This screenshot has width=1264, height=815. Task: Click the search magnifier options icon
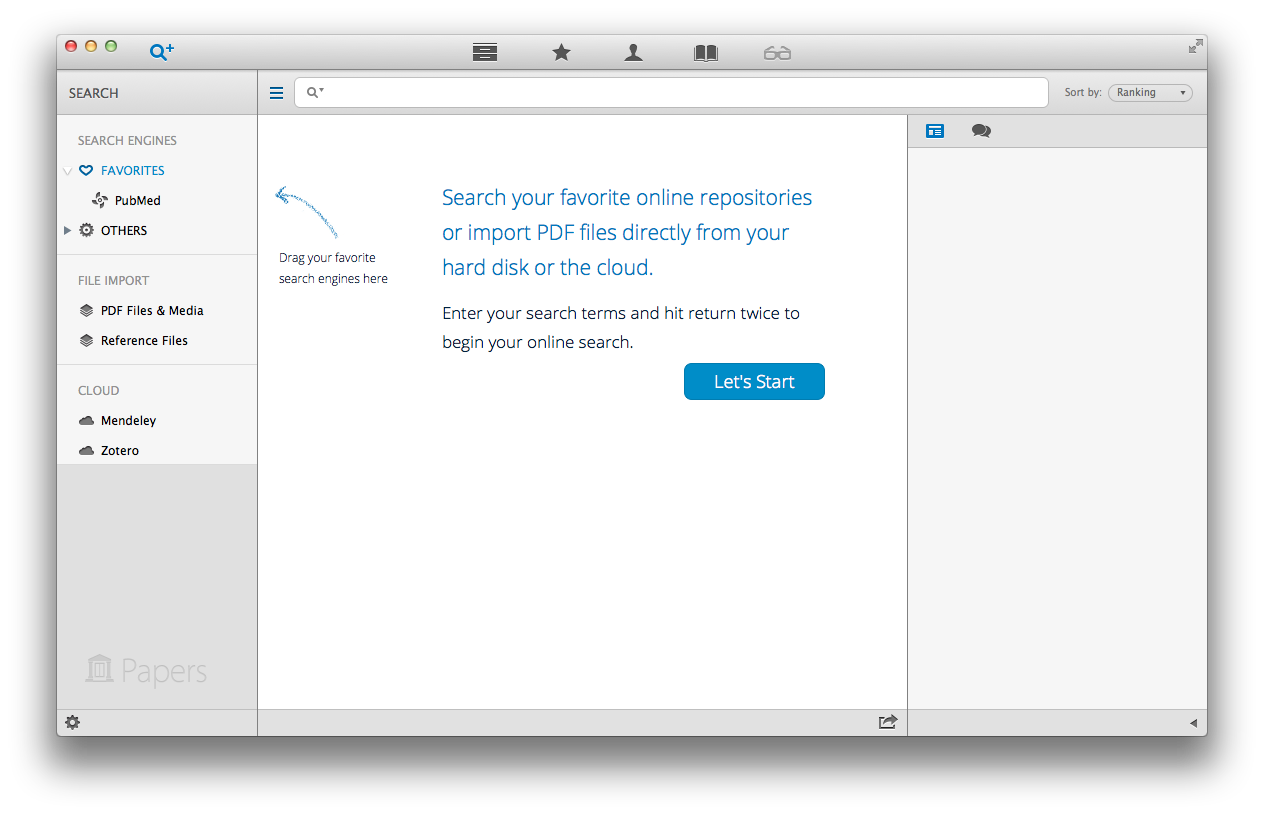point(315,92)
